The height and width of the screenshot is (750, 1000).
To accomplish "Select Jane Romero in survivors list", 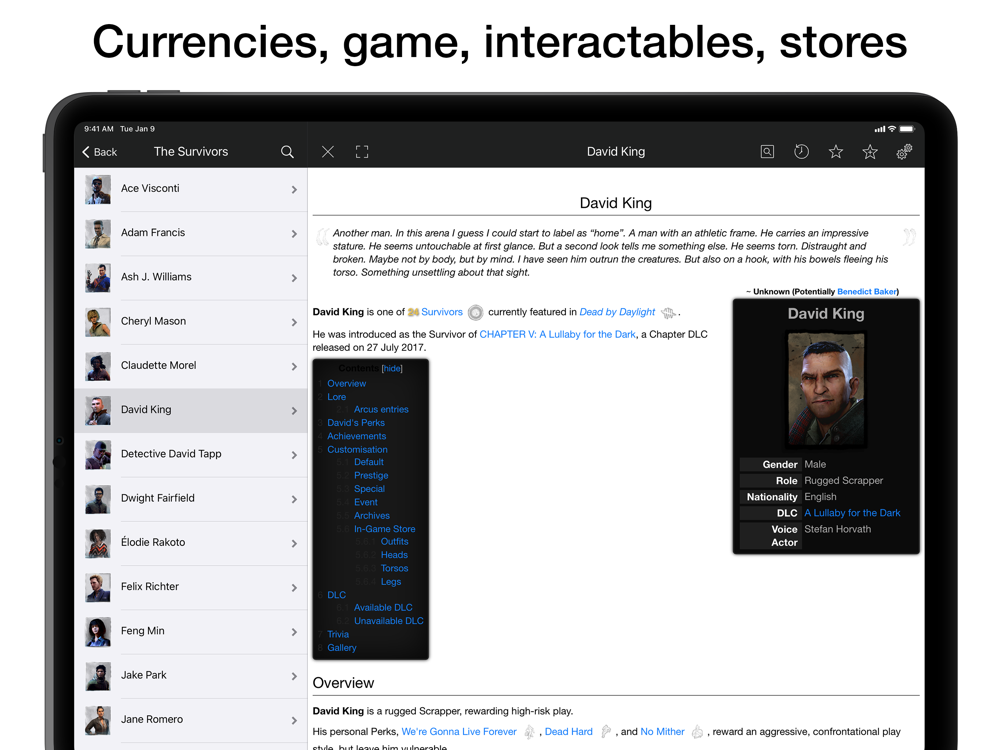I will click(x=191, y=720).
